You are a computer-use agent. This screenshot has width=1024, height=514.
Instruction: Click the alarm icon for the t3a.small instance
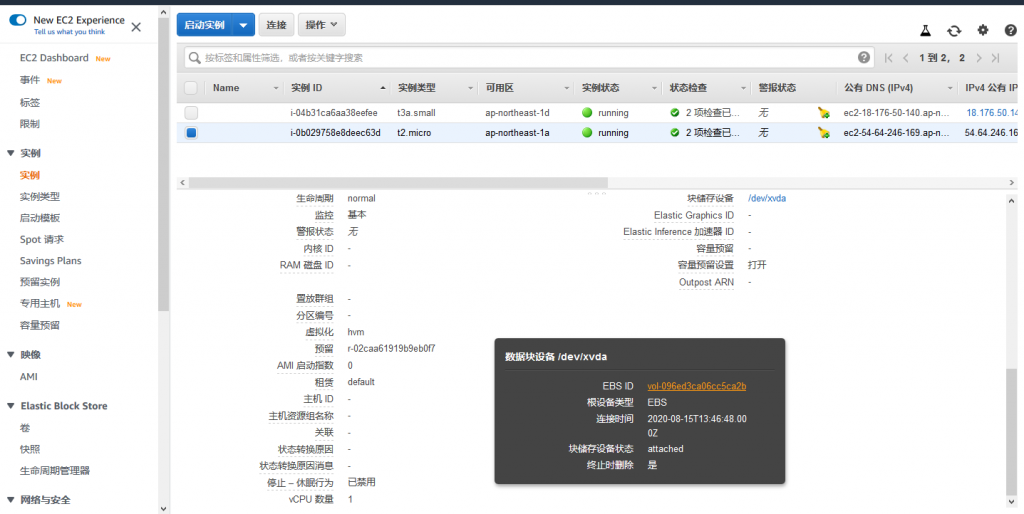823,113
